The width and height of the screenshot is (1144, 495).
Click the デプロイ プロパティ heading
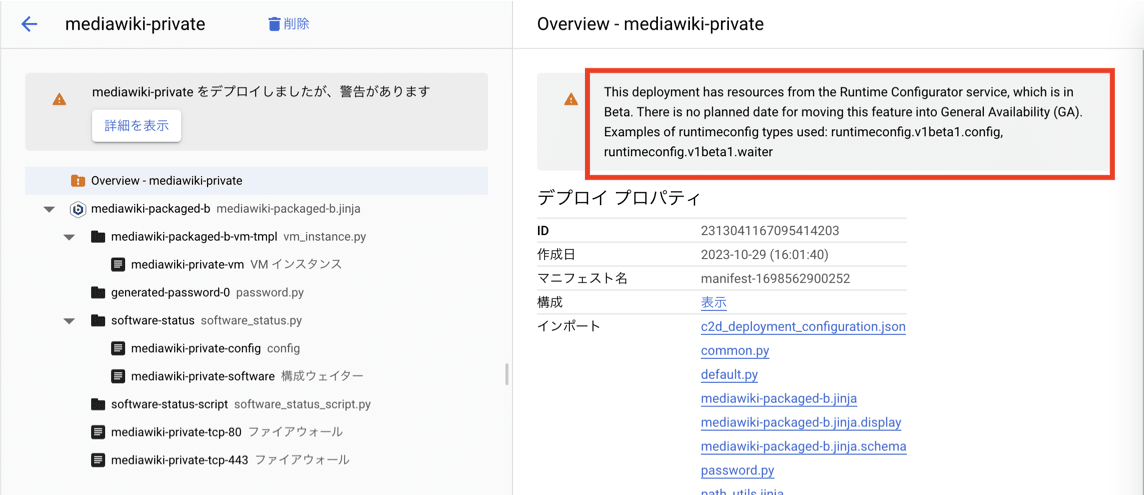pyautogui.click(x=619, y=198)
